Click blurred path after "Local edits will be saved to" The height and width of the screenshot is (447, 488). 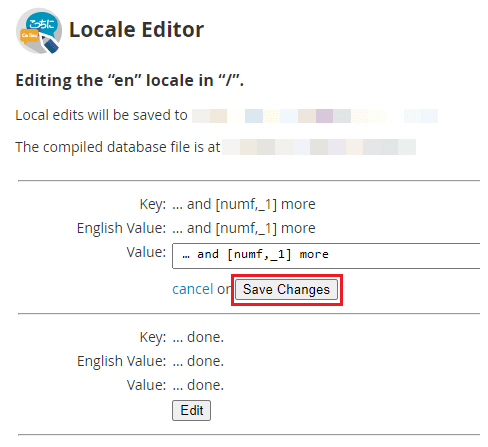pos(315,116)
